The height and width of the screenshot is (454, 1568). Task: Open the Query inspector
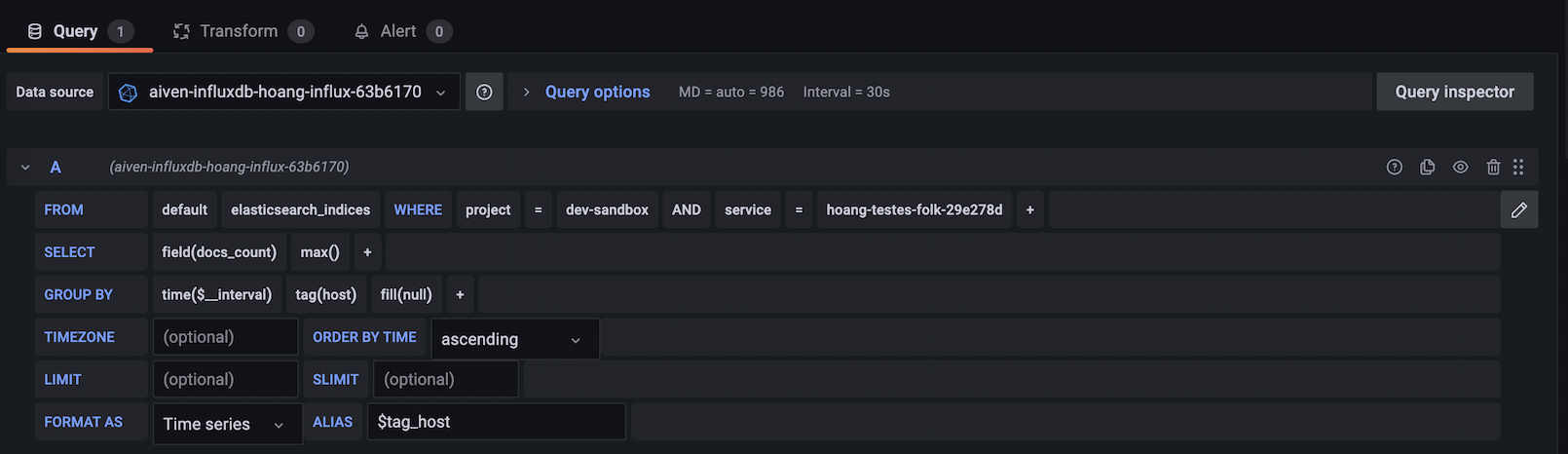tap(1454, 92)
